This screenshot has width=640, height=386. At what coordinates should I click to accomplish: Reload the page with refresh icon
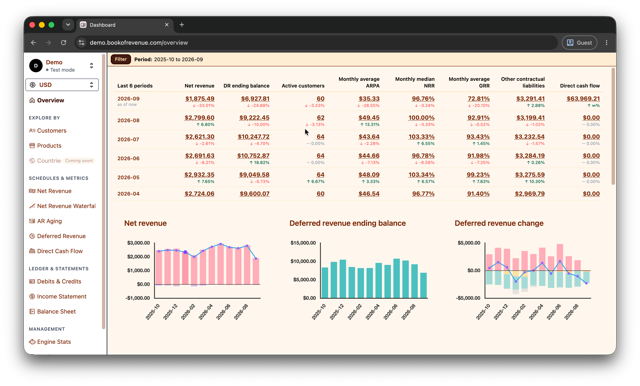point(63,42)
